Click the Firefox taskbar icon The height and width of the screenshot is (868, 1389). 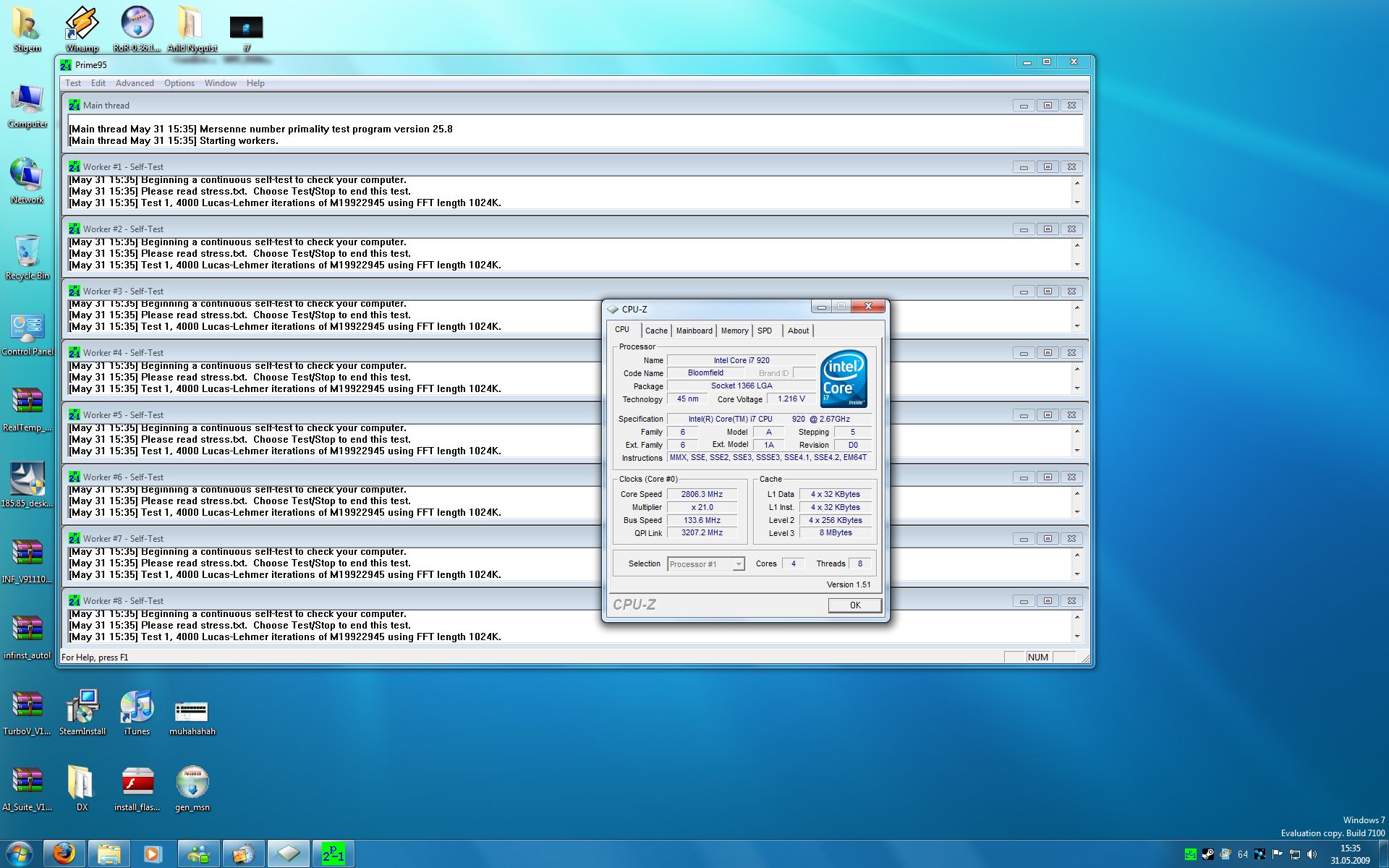click(64, 854)
